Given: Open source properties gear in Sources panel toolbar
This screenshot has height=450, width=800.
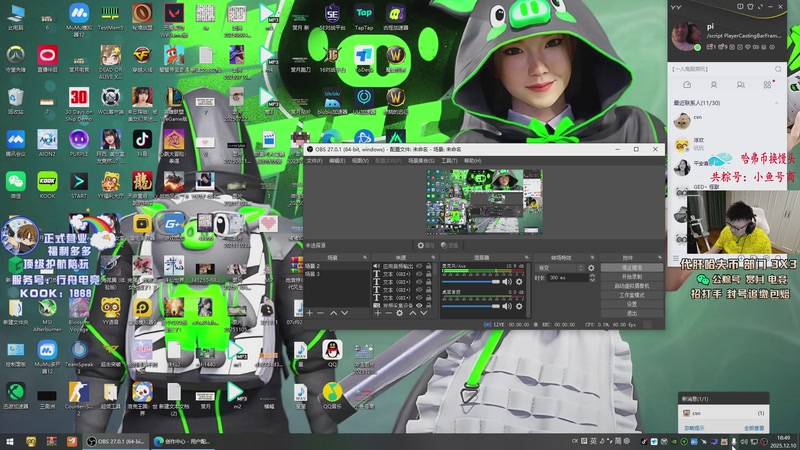Looking at the screenshot, I should [399, 313].
